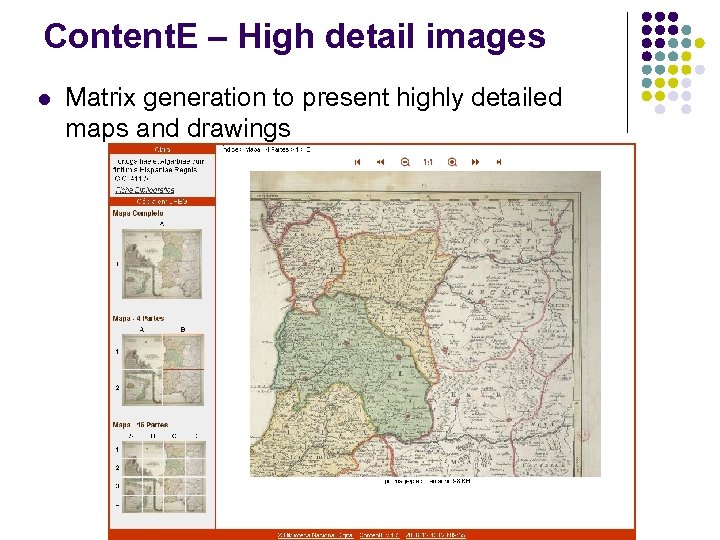The image size is (720, 540).
Task: Open the bibliographic record link under the title
Action: [x=145, y=190]
